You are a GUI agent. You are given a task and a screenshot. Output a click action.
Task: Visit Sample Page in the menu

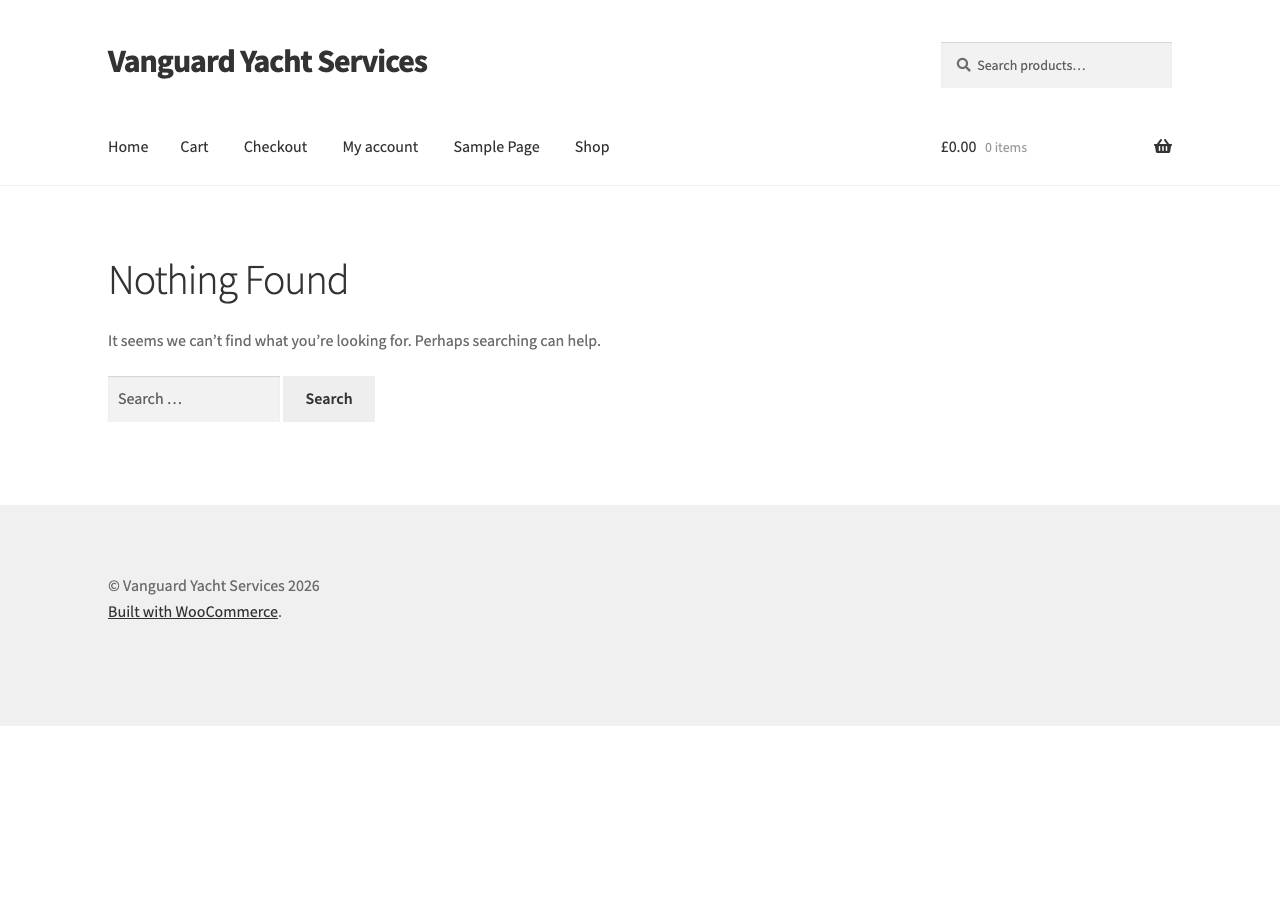tap(496, 147)
